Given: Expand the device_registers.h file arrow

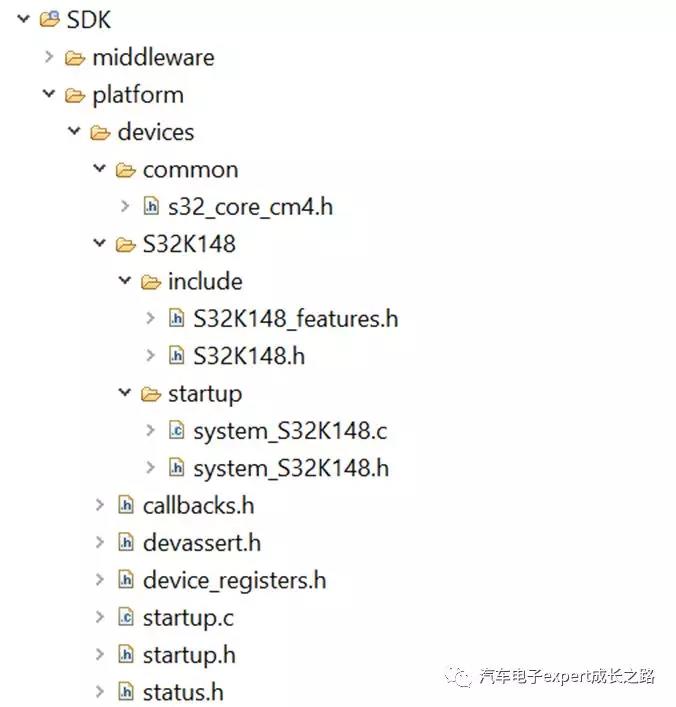Looking at the screenshot, I should coord(99,580).
